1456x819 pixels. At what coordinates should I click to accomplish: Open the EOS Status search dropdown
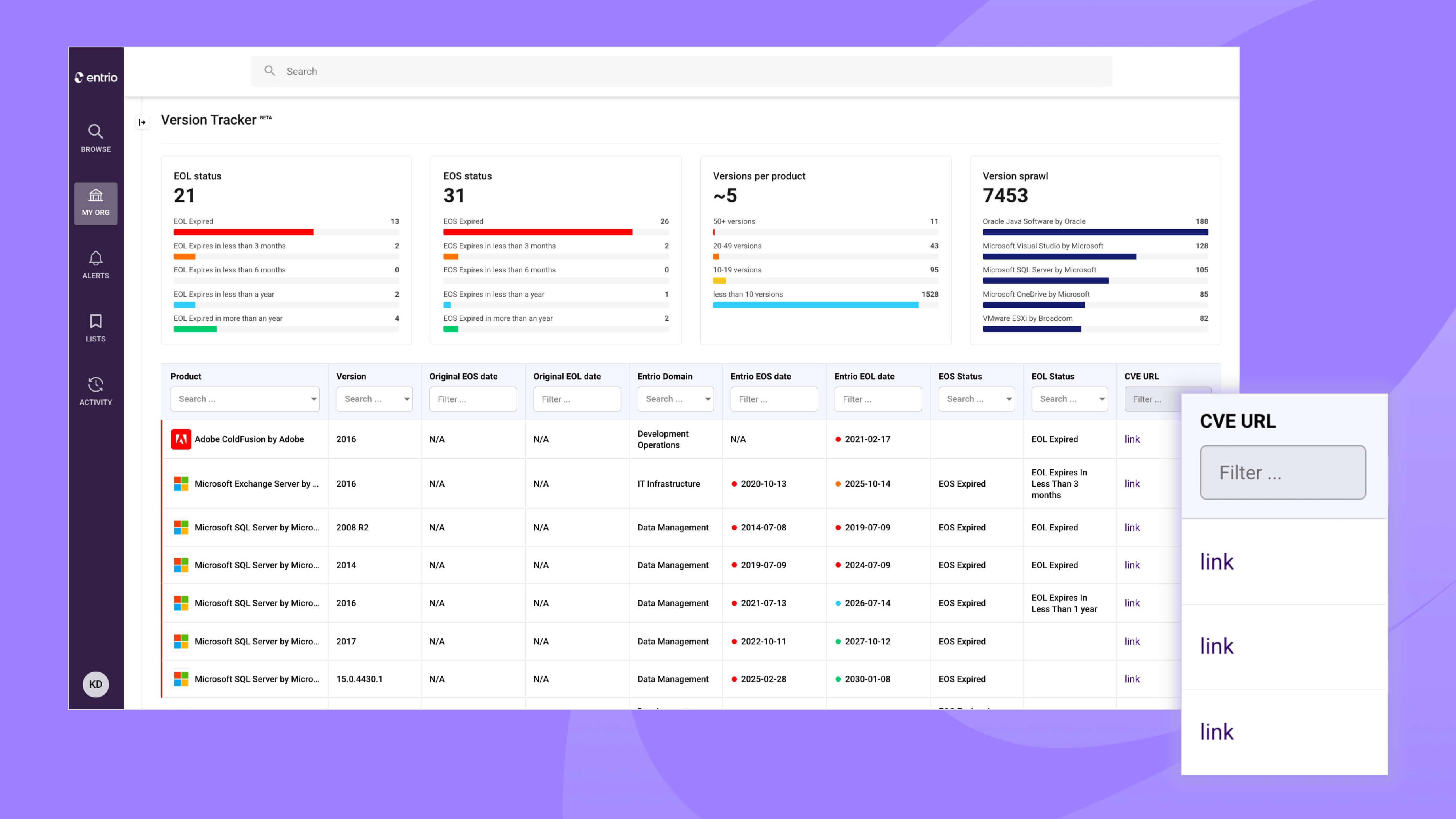point(977,399)
